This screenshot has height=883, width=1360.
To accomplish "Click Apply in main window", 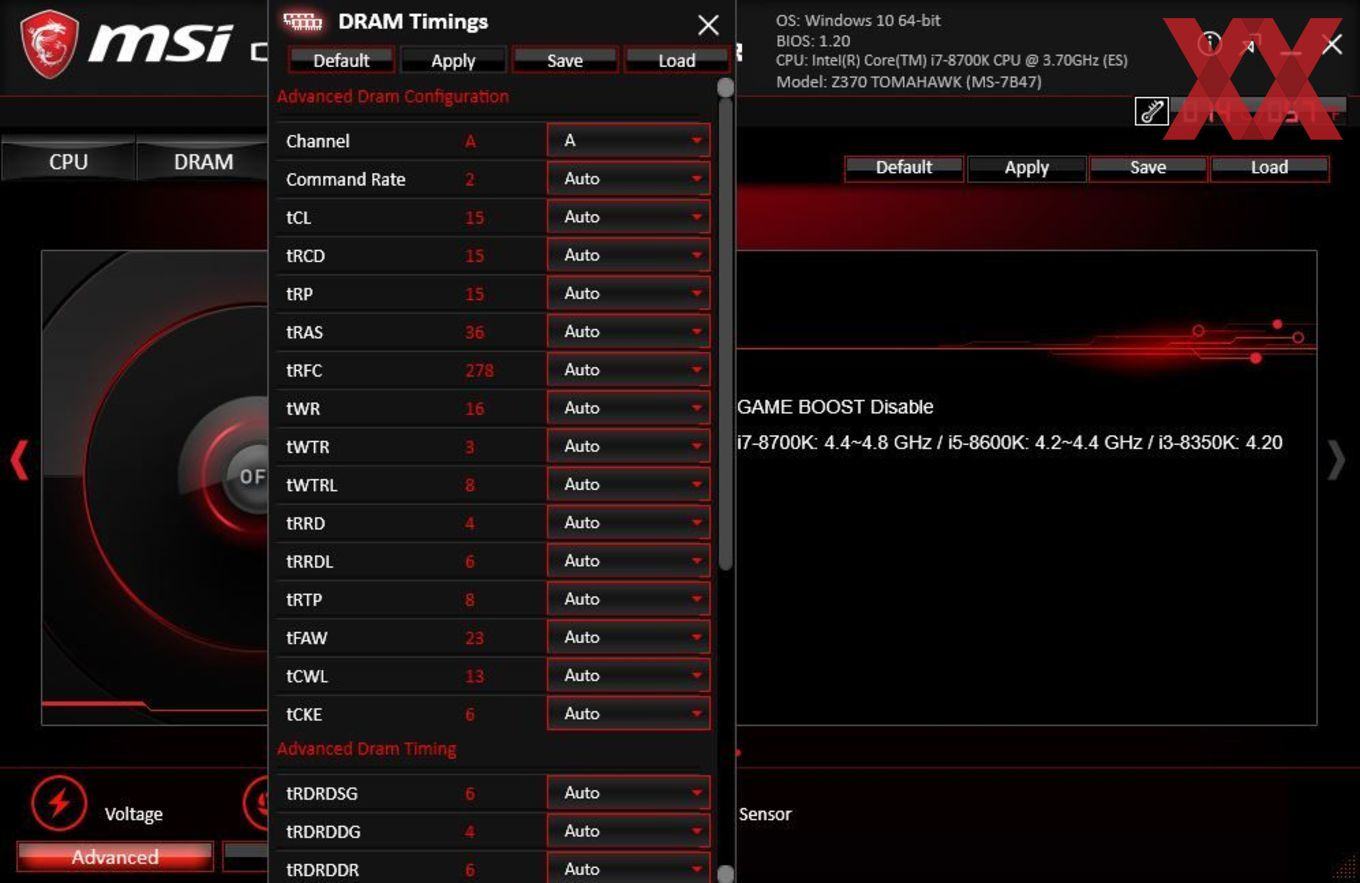I will pos(1026,167).
